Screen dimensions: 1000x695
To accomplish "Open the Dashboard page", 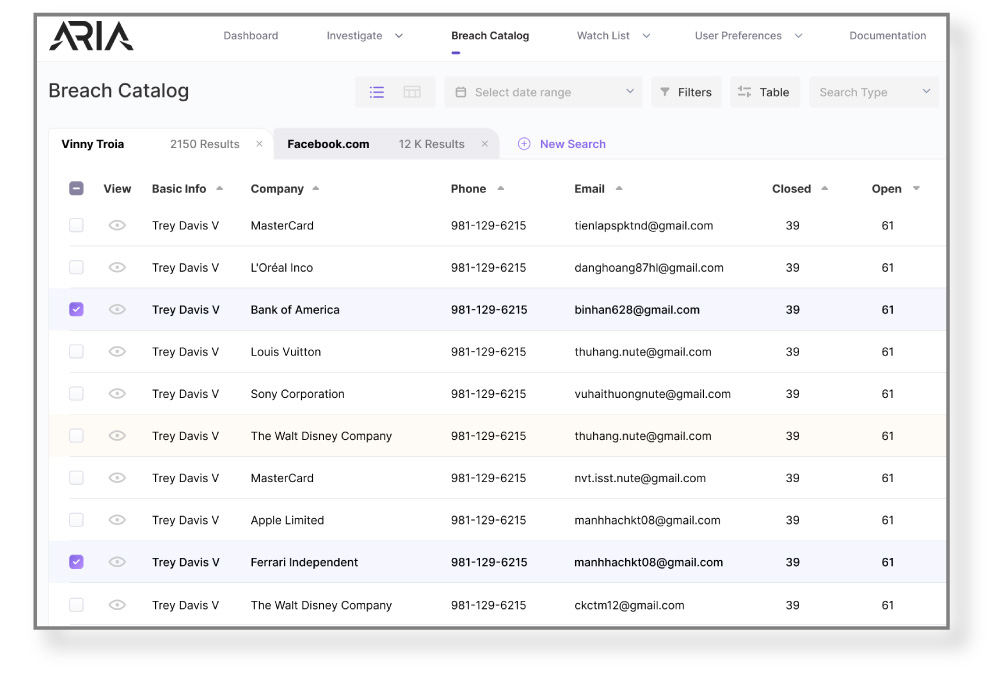I will [251, 36].
